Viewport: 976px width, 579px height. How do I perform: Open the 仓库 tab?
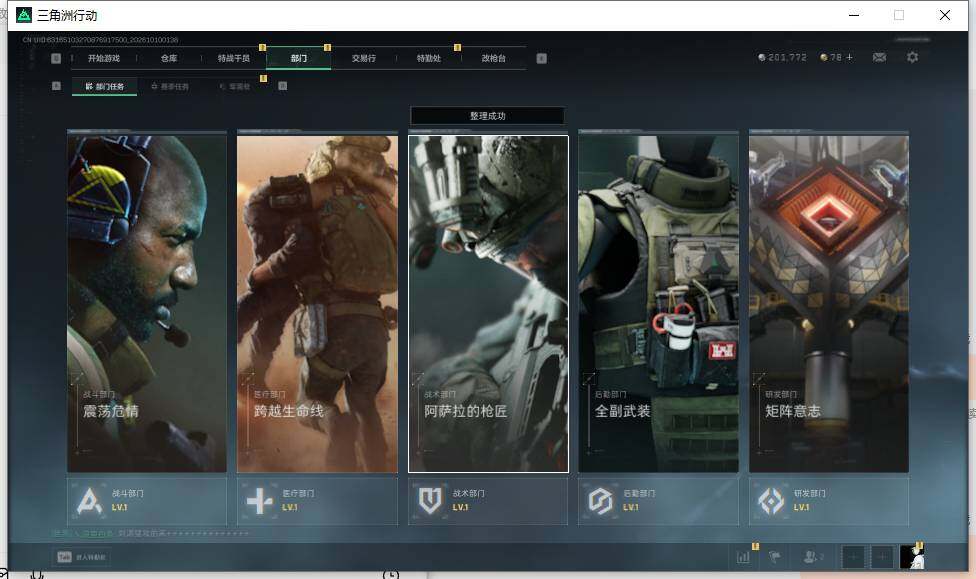point(169,58)
